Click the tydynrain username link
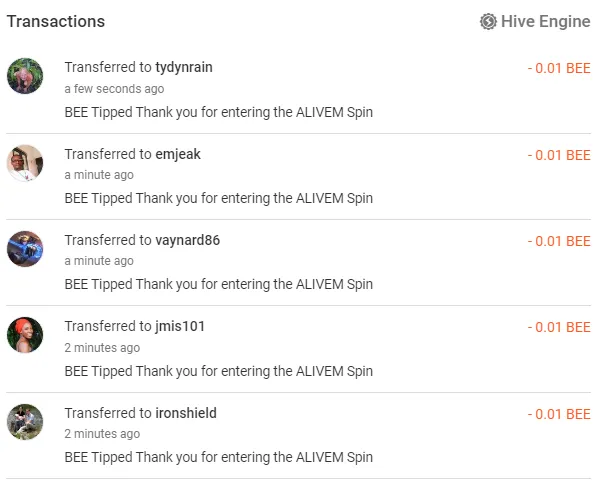This screenshot has width=600, height=482. pyautogui.click(x=184, y=67)
